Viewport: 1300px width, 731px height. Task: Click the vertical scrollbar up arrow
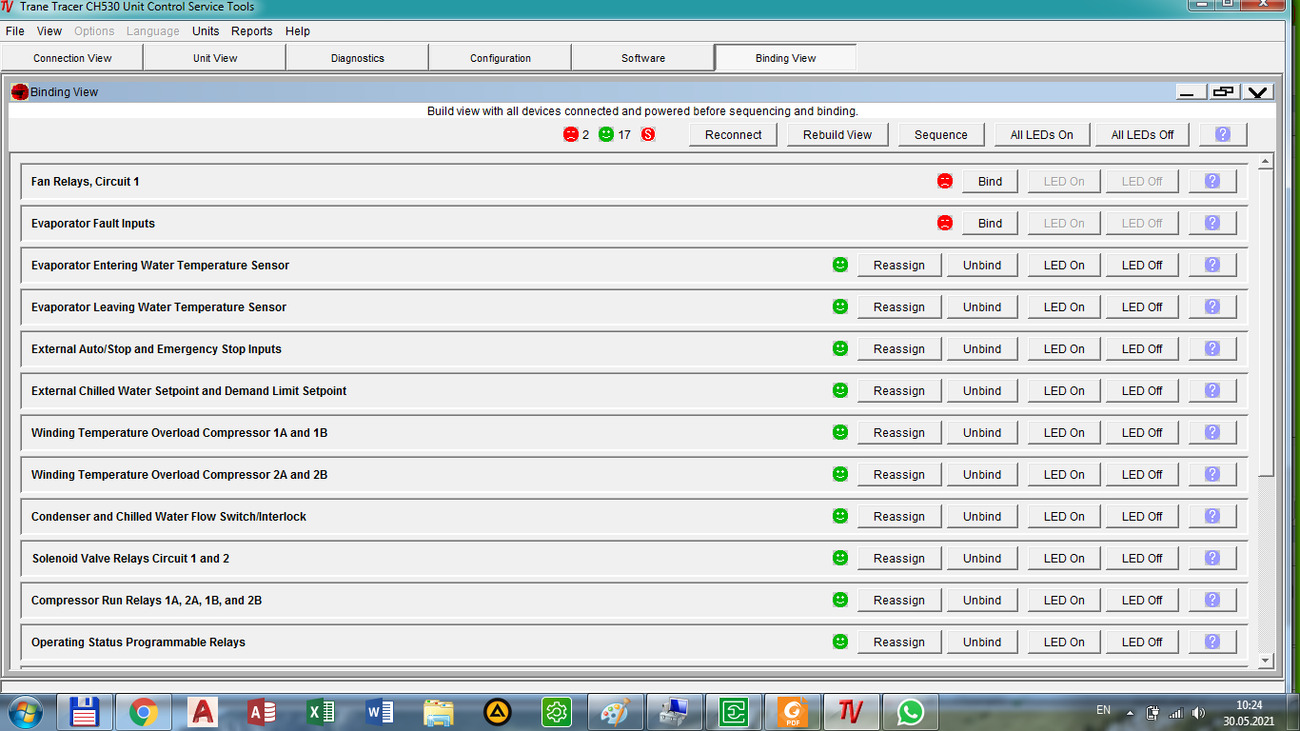(x=1266, y=161)
